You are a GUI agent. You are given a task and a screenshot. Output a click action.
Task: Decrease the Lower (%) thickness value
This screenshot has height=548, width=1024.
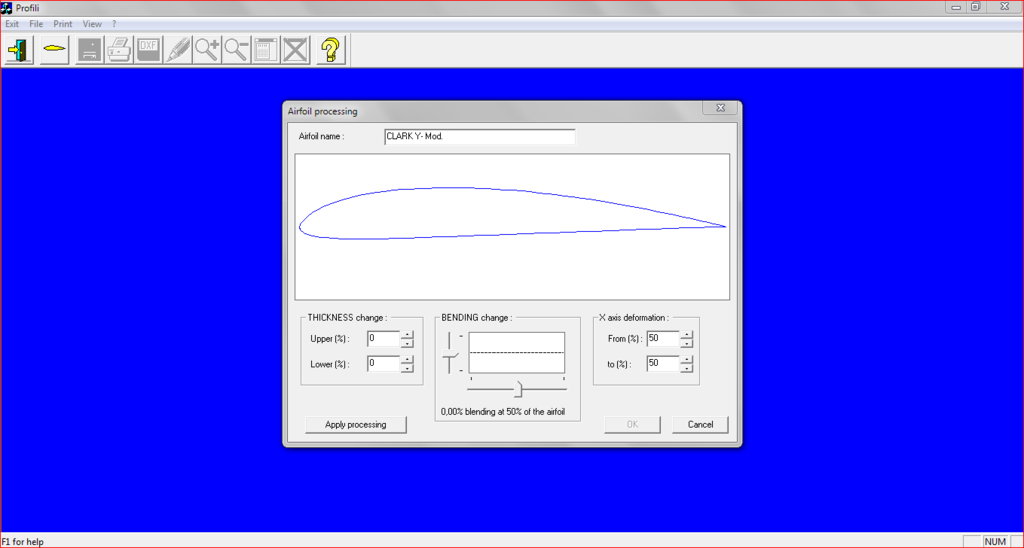(x=407, y=369)
